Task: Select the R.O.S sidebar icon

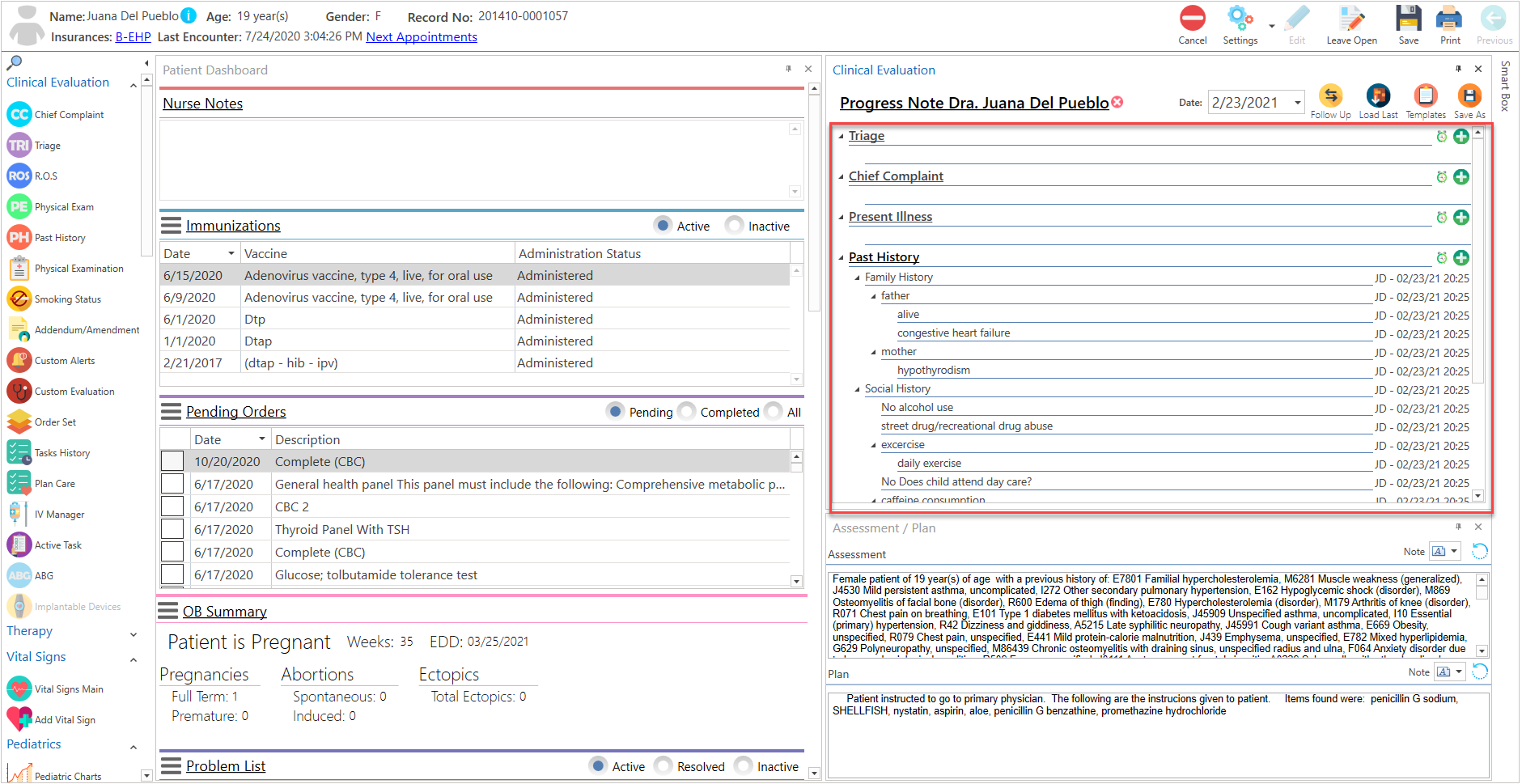Action: pyautogui.click(x=19, y=176)
